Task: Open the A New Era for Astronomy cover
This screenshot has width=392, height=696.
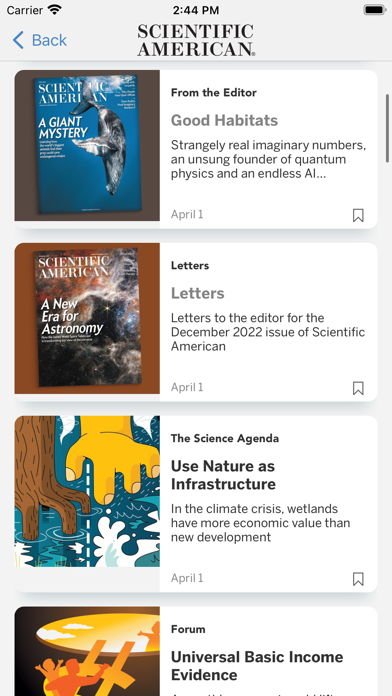Action: click(87, 318)
